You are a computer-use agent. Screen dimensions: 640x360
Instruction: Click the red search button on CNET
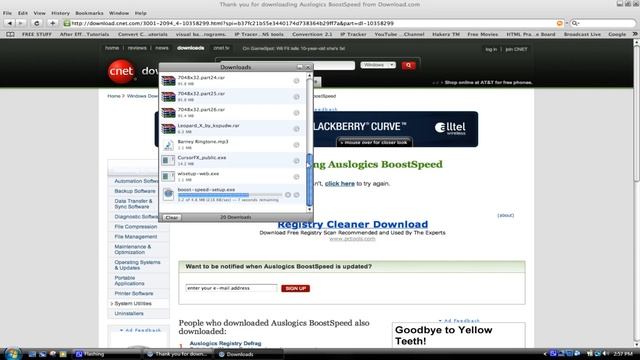408,65
